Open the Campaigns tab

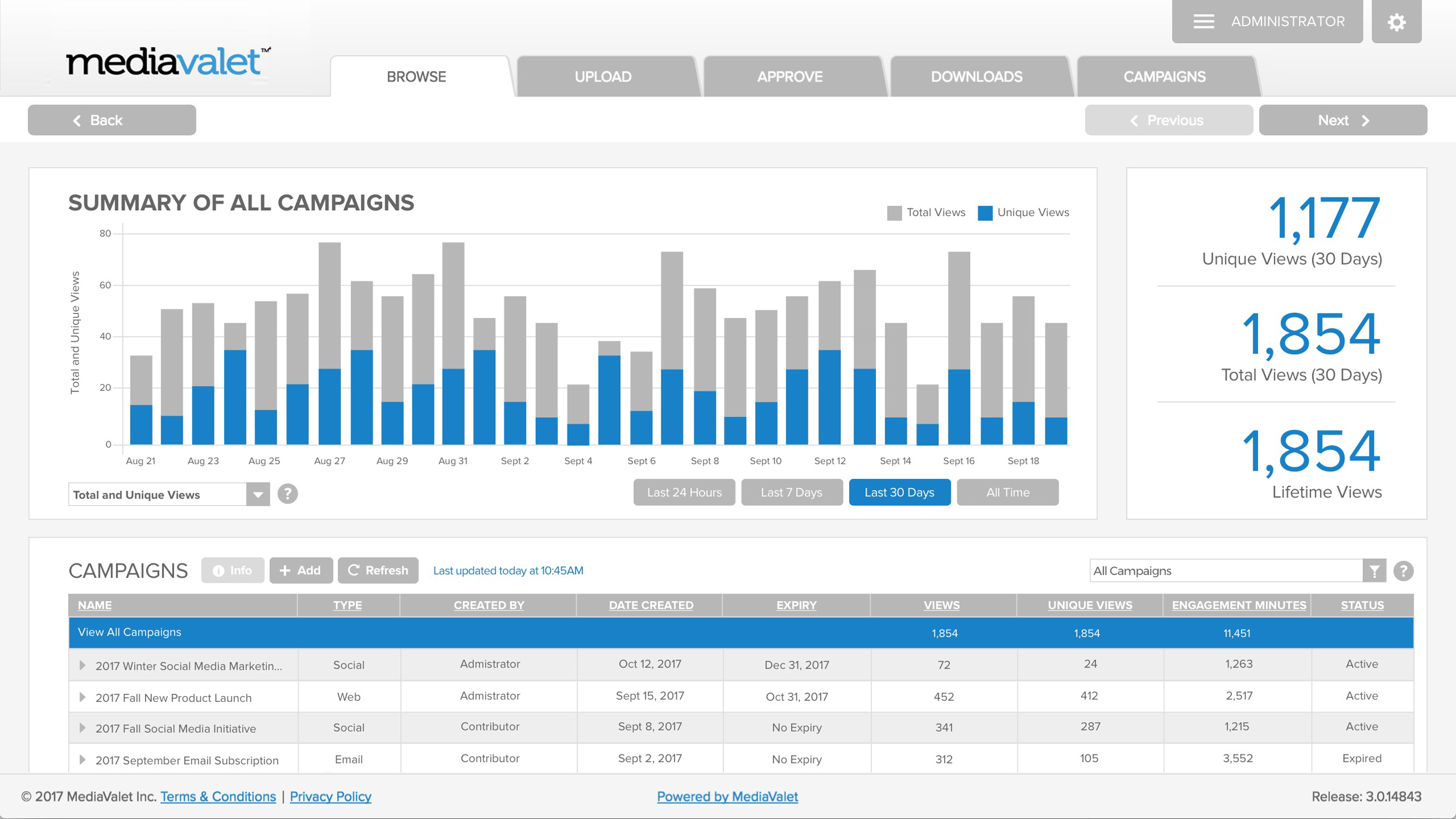click(1164, 77)
